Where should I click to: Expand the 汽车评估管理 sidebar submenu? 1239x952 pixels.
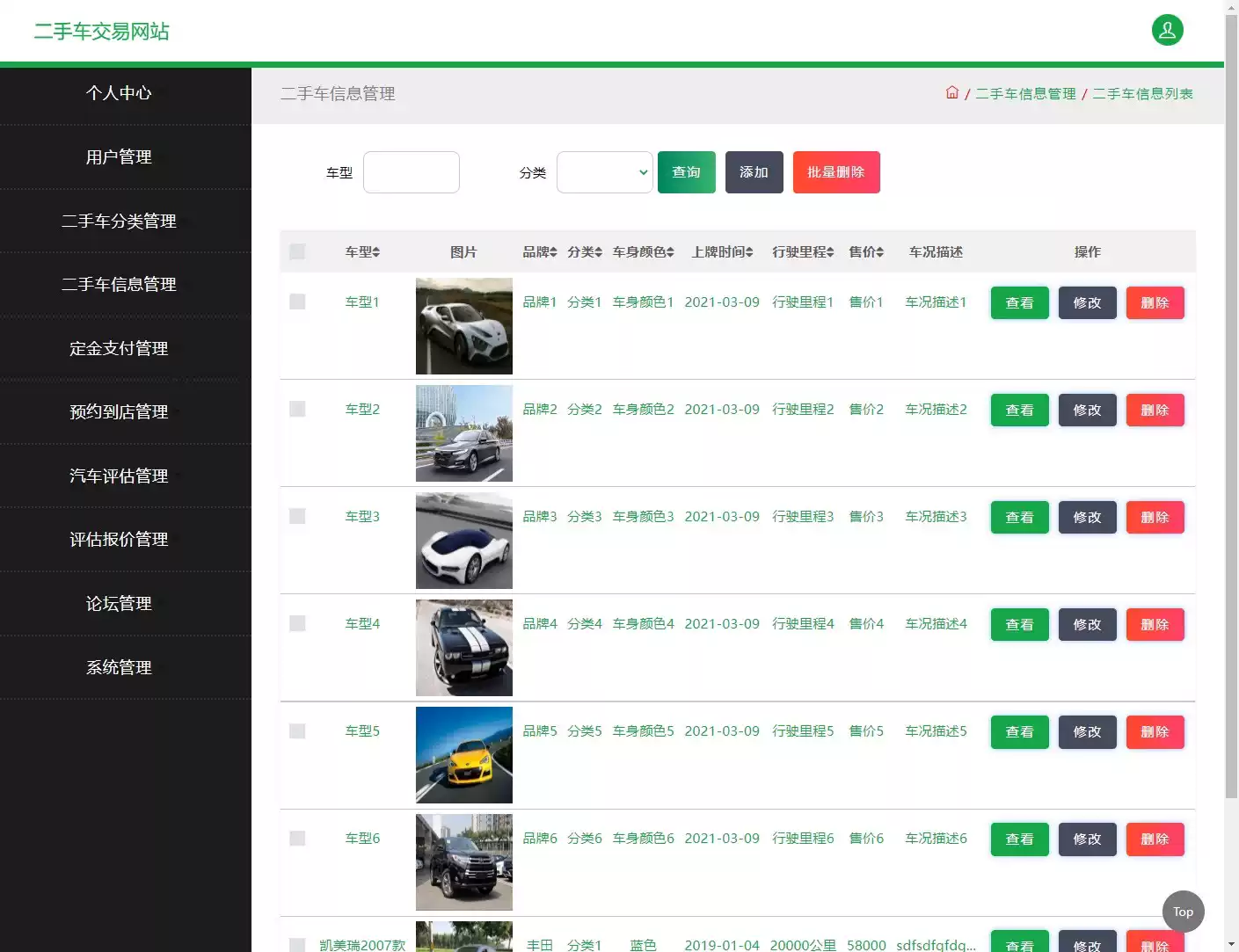pos(119,476)
